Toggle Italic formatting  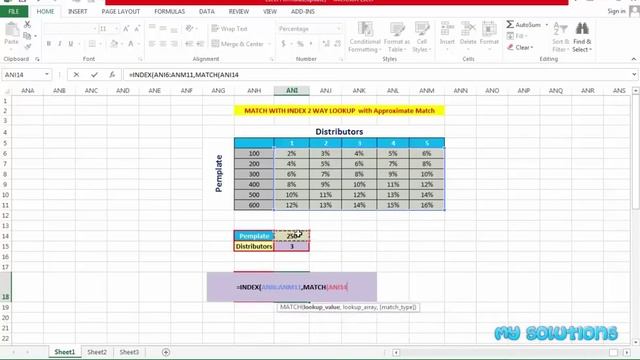coord(60,44)
